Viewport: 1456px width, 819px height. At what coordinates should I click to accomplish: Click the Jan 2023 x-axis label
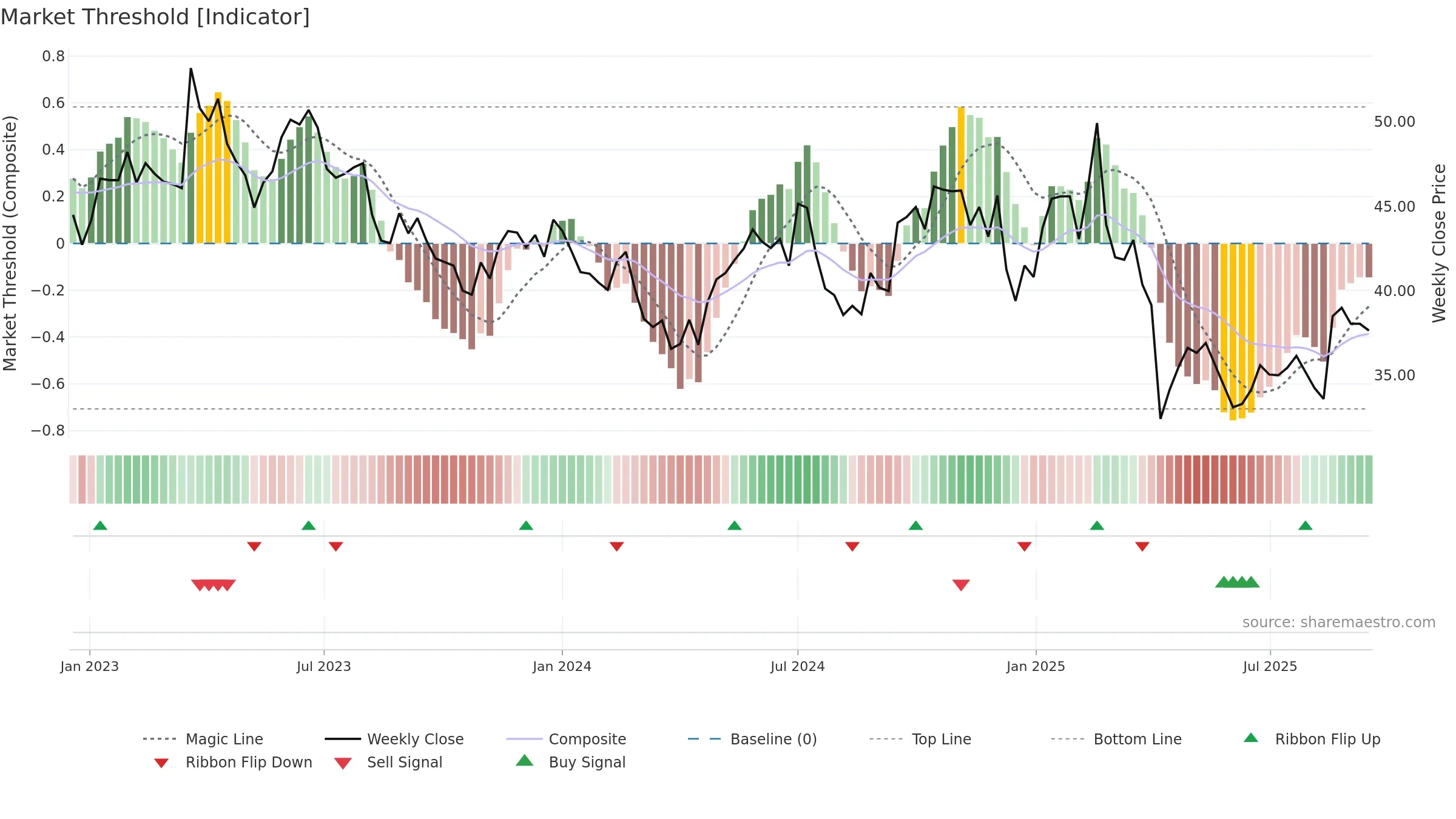[90, 667]
